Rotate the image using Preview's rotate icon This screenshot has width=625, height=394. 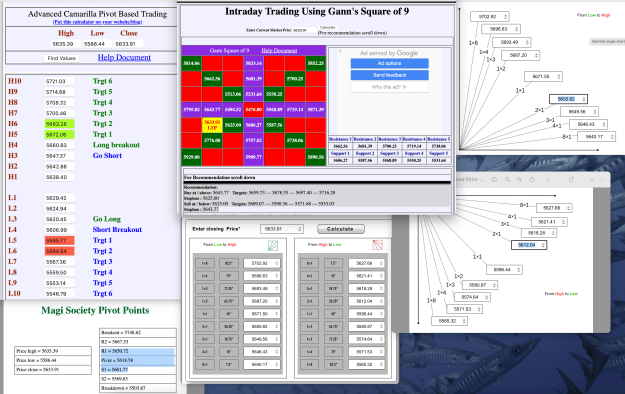(x=571, y=180)
